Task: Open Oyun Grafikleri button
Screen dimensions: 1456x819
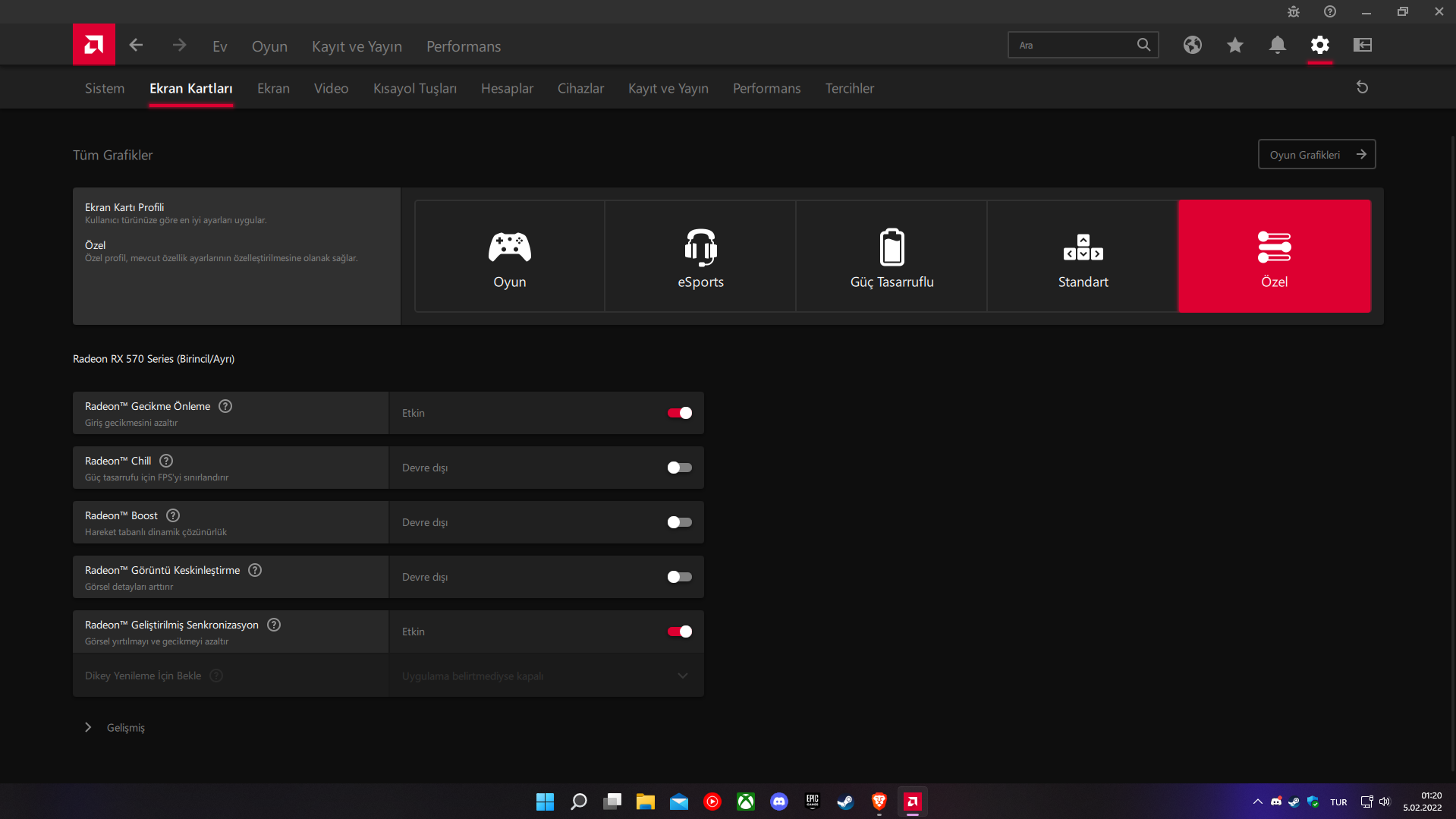Action: coord(1316,154)
